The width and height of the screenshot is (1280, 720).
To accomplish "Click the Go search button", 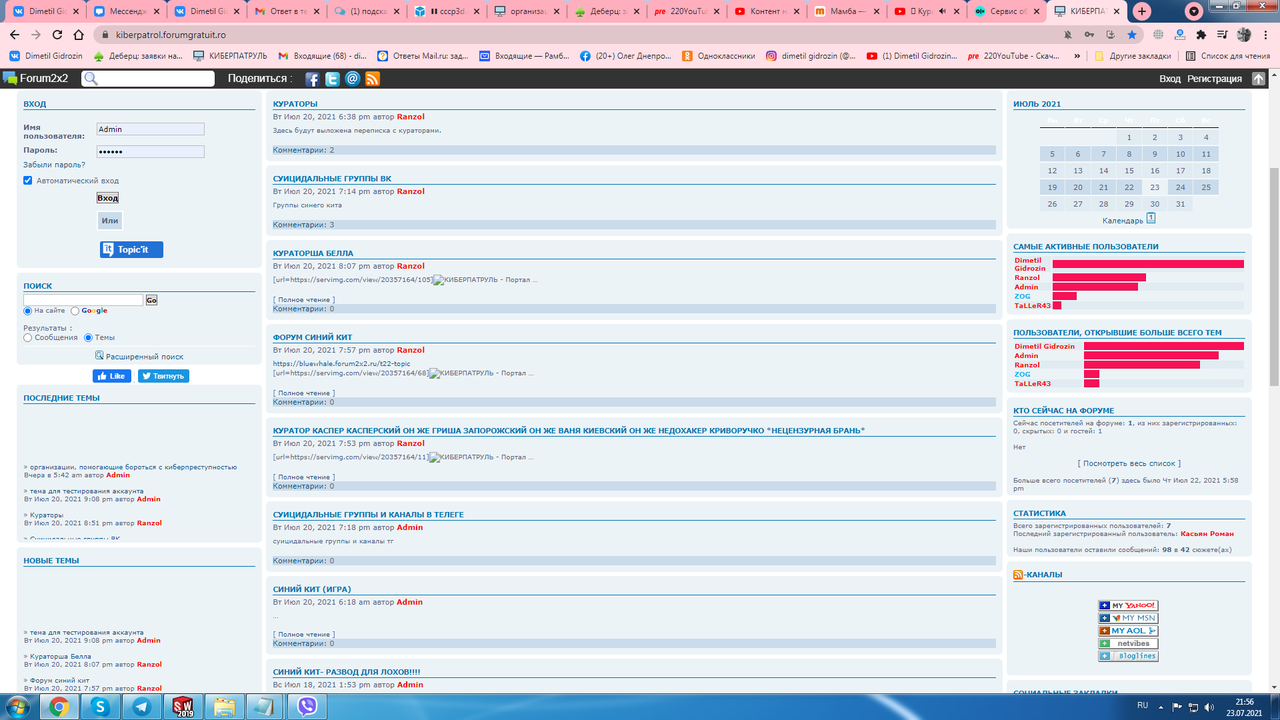I will click(151, 300).
